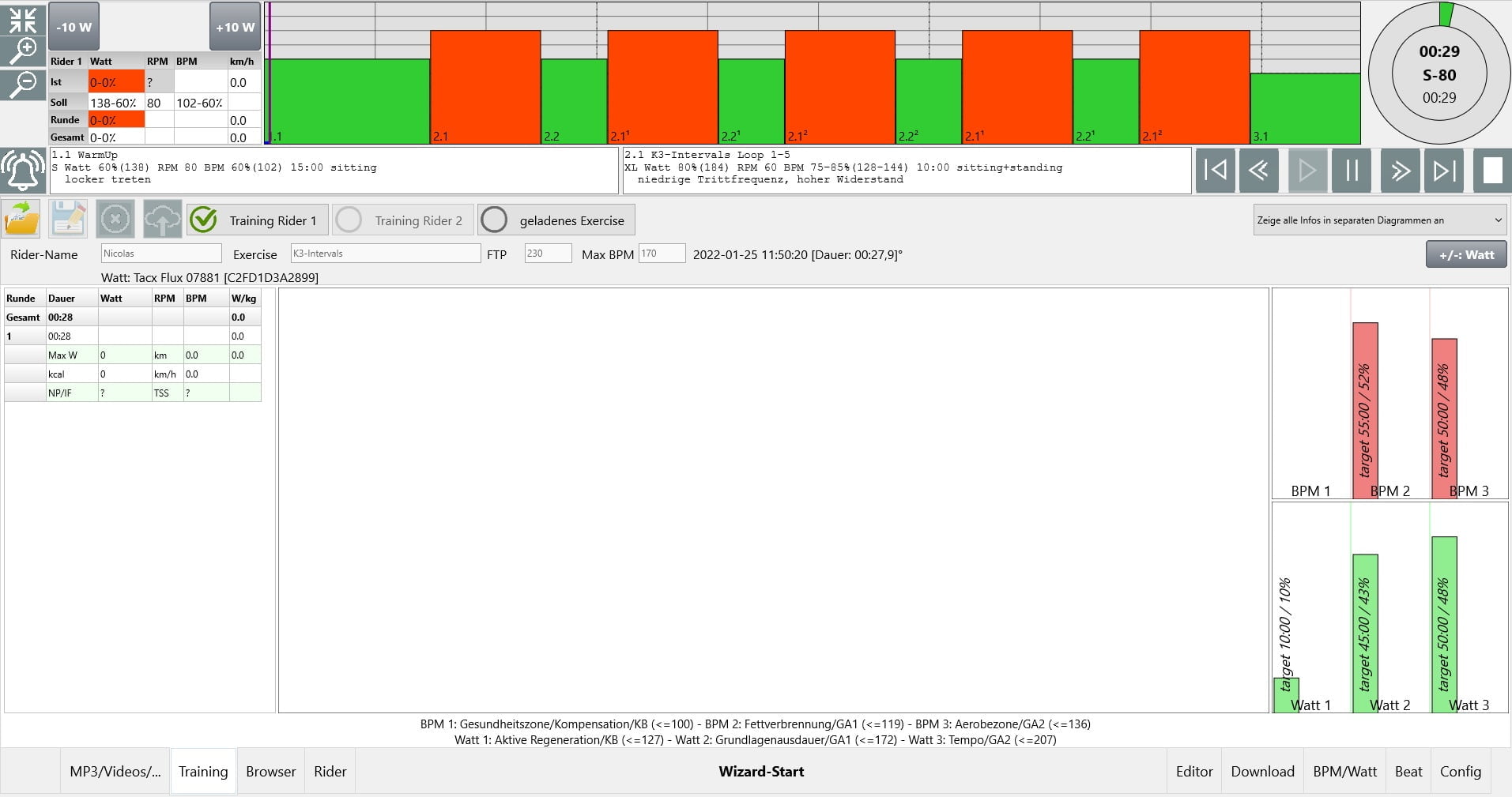1512x797 pixels.
Task: Select Training Rider 1 option
Action: 258,220
